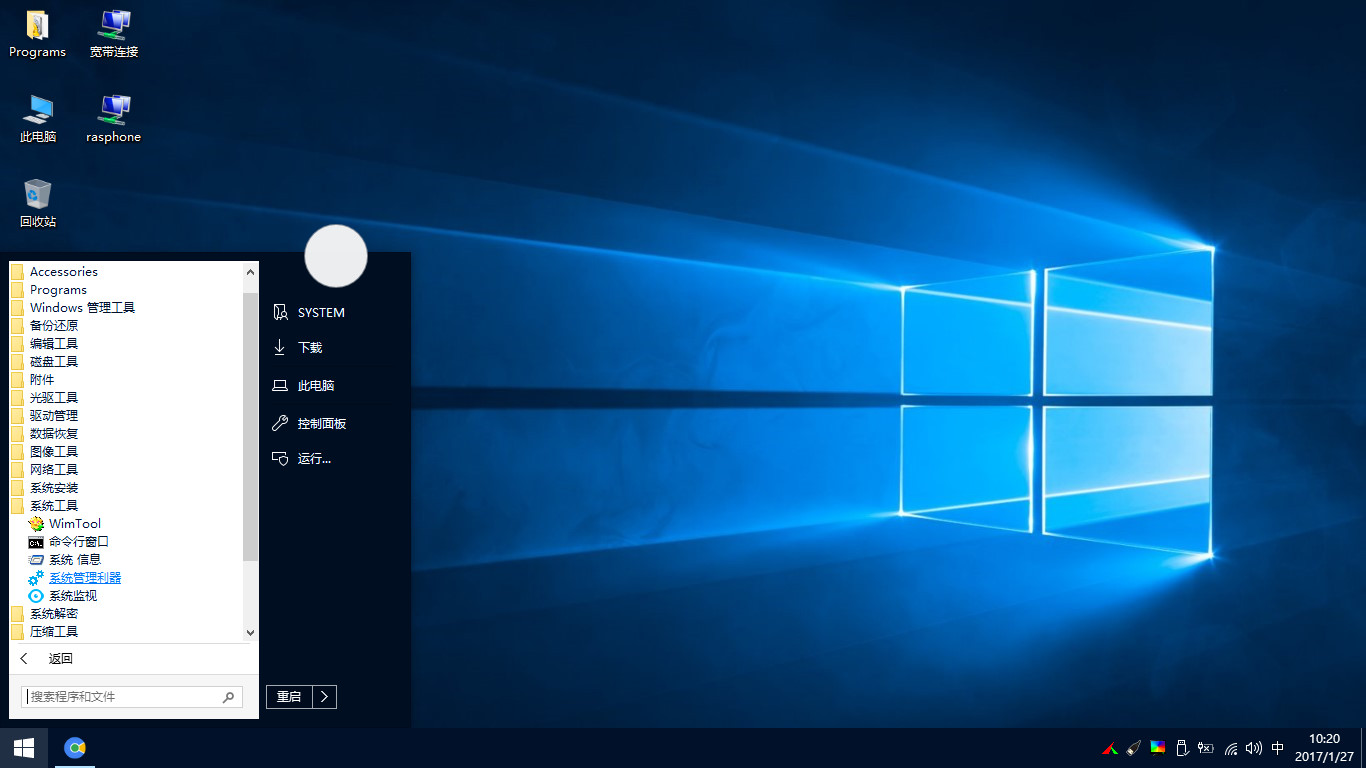
Task: Toggle the wireless network tray icon
Action: 1229,747
